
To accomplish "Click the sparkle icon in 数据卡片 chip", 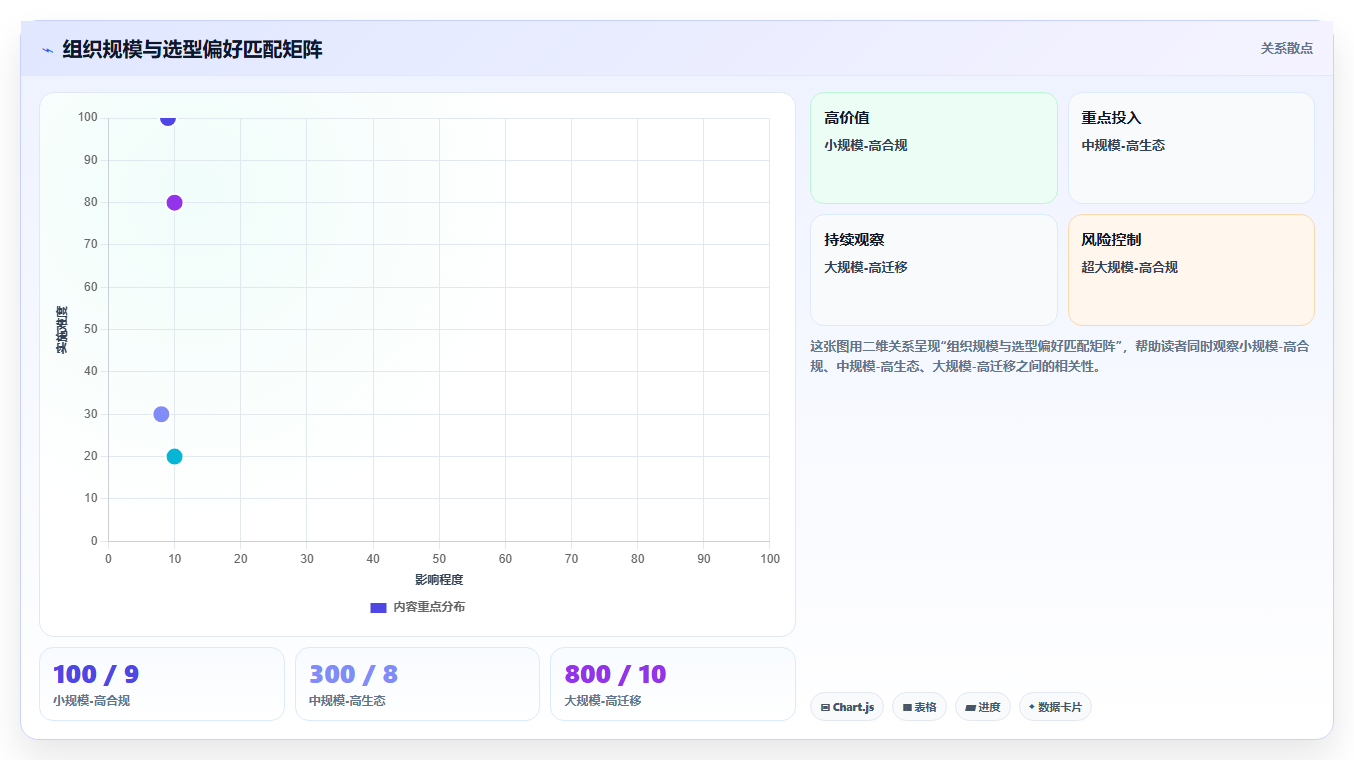I will [x=1032, y=706].
